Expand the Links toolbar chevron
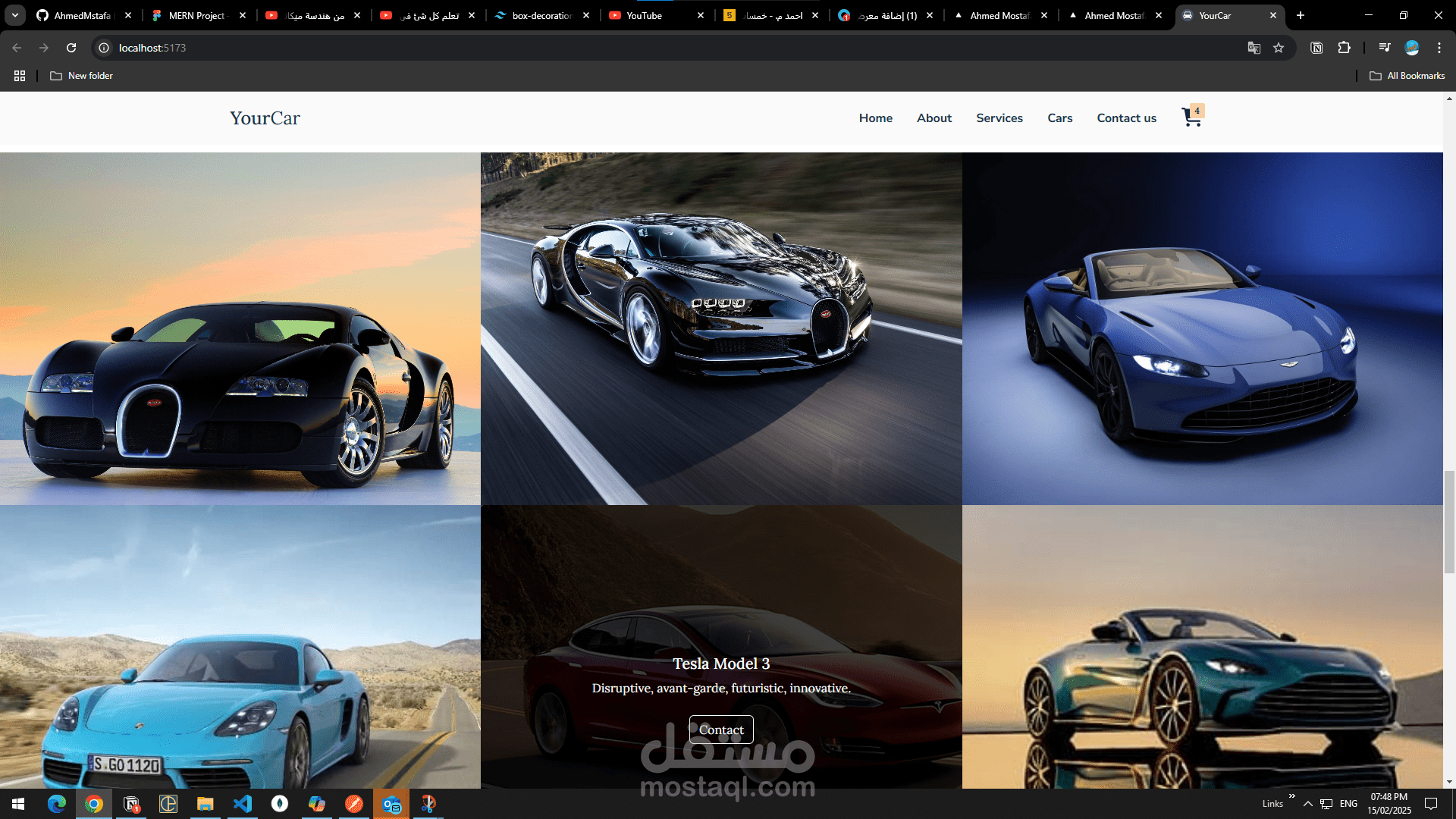Viewport: 1456px width, 819px height. point(1291,795)
